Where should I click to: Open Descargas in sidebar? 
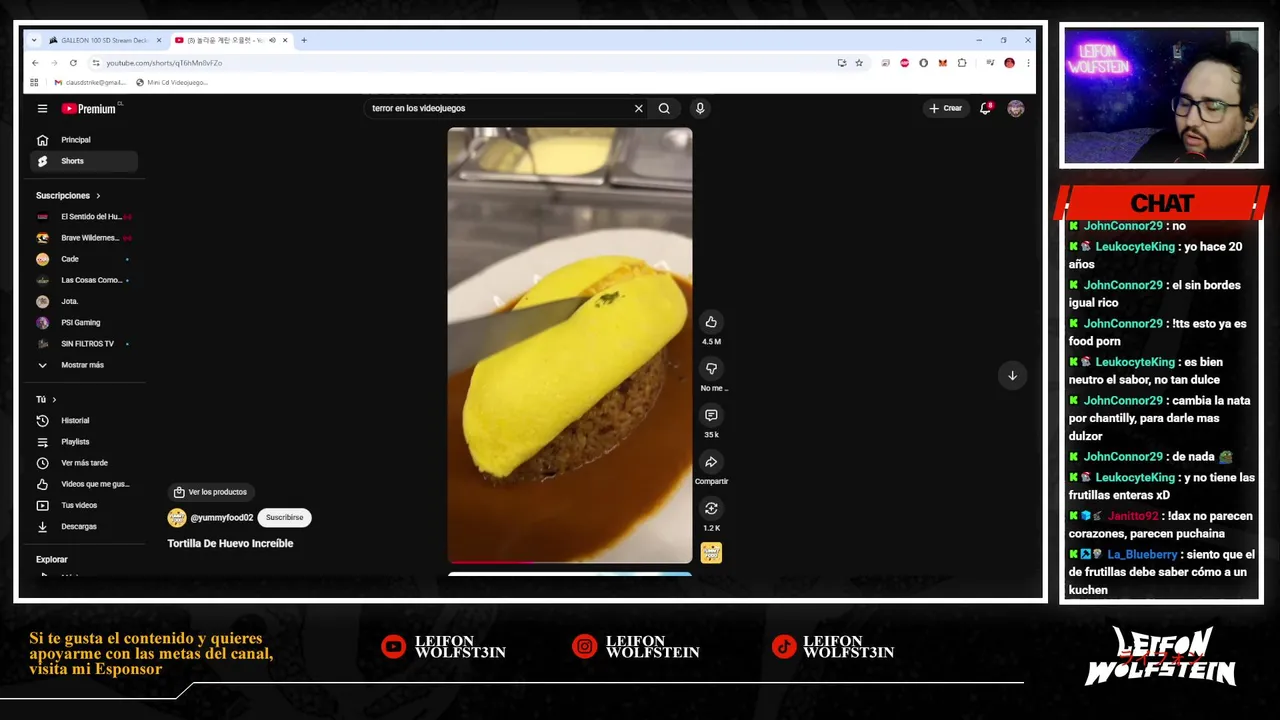click(85, 526)
